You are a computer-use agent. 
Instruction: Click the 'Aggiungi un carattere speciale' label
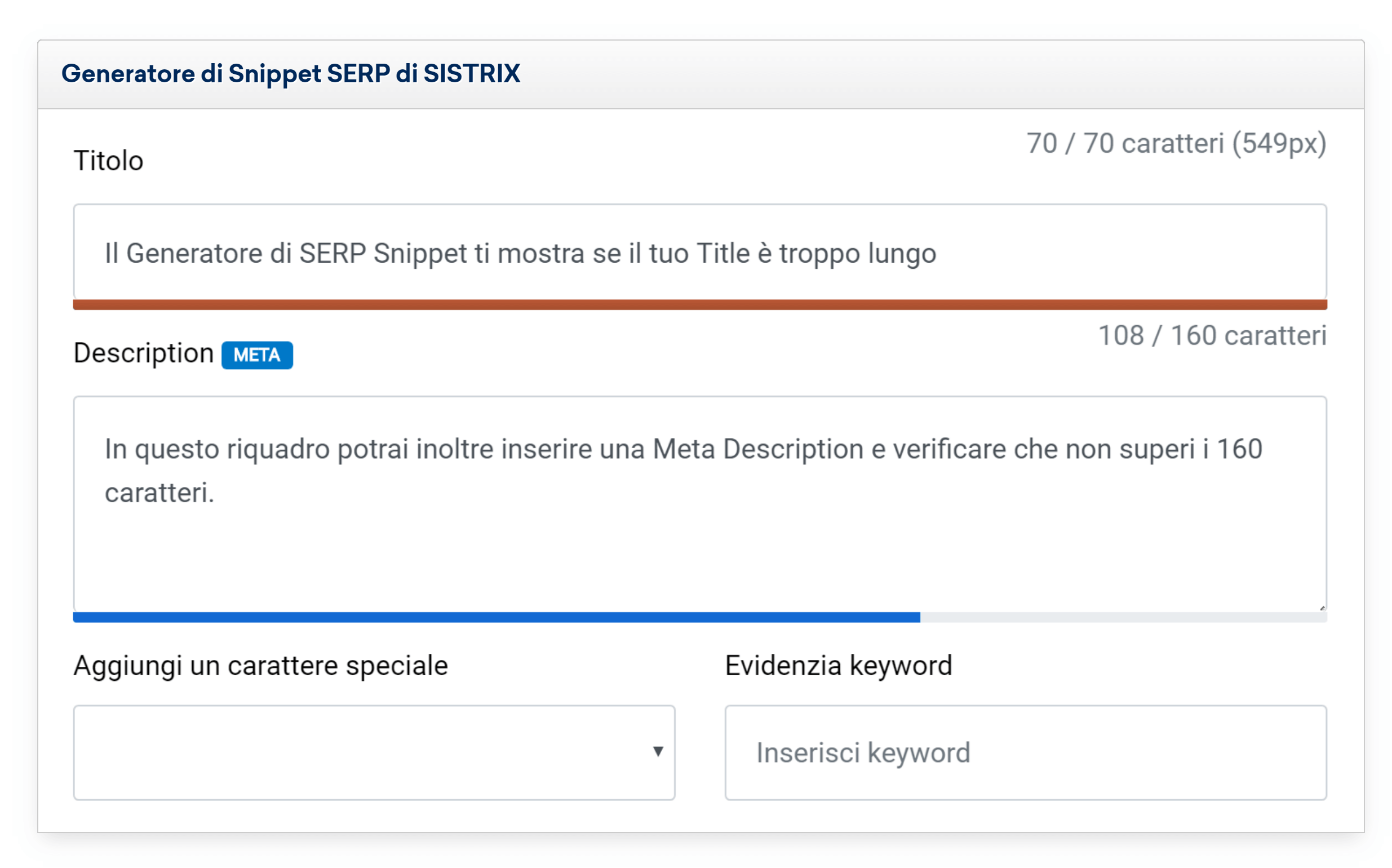tap(260, 666)
